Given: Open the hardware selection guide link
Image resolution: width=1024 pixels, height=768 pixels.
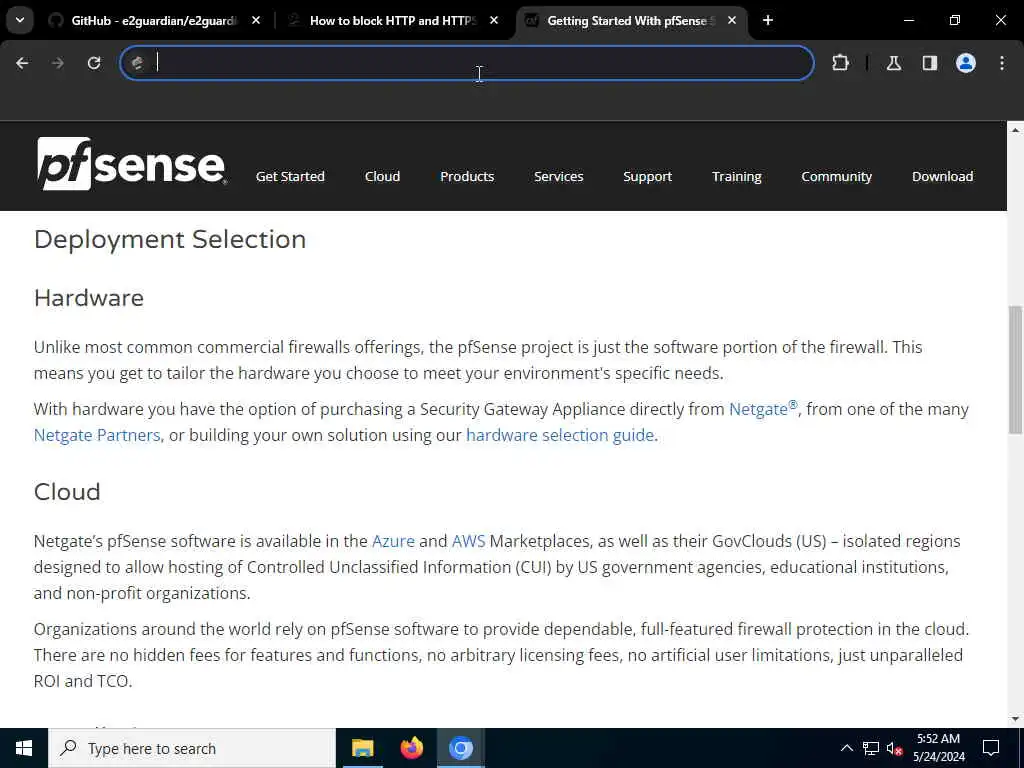Looking at the screenshot, I should pyautogui.click(x=560, y=435).
